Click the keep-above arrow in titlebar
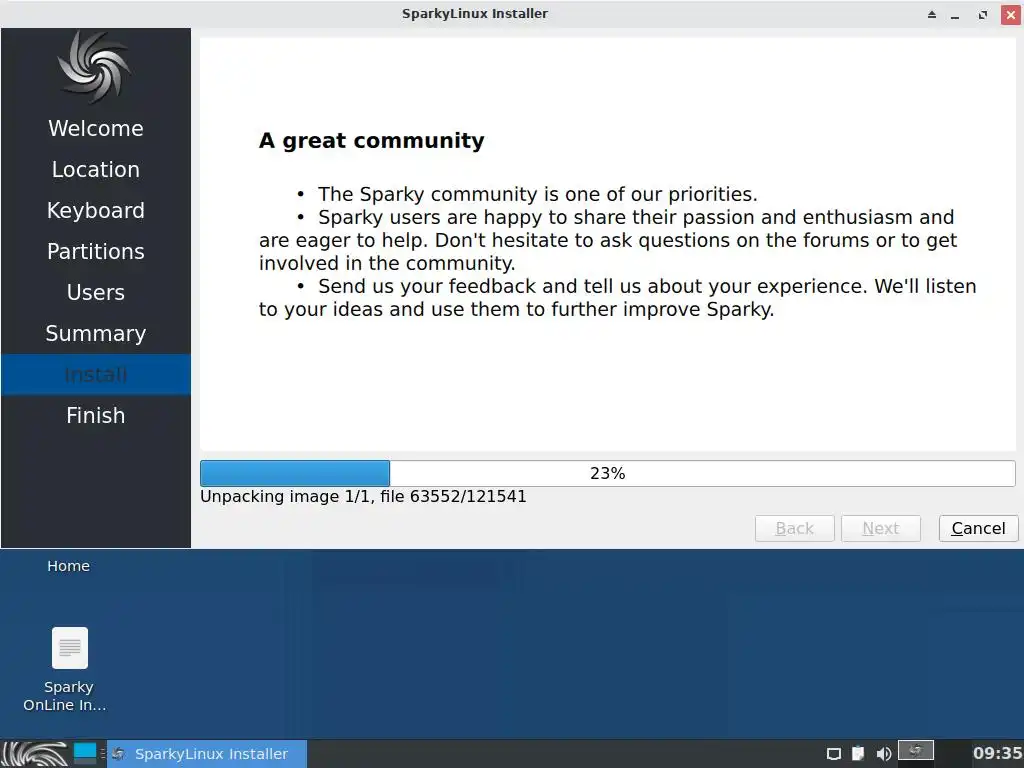1024x768 pixels. [x=932, y=14]
